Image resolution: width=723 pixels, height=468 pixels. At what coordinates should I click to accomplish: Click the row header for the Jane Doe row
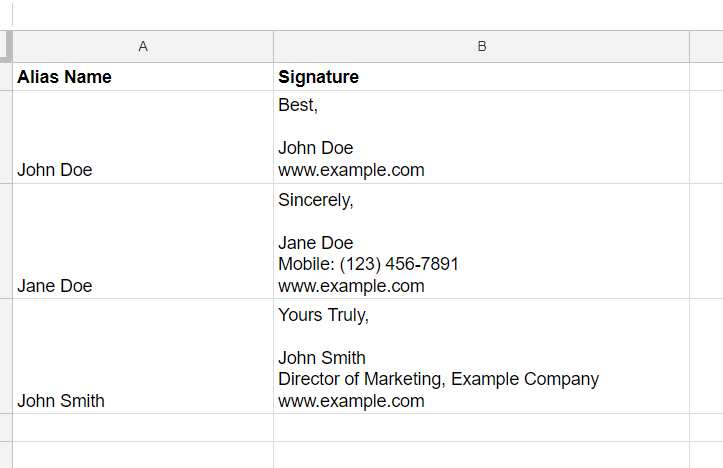click(6, 241)
